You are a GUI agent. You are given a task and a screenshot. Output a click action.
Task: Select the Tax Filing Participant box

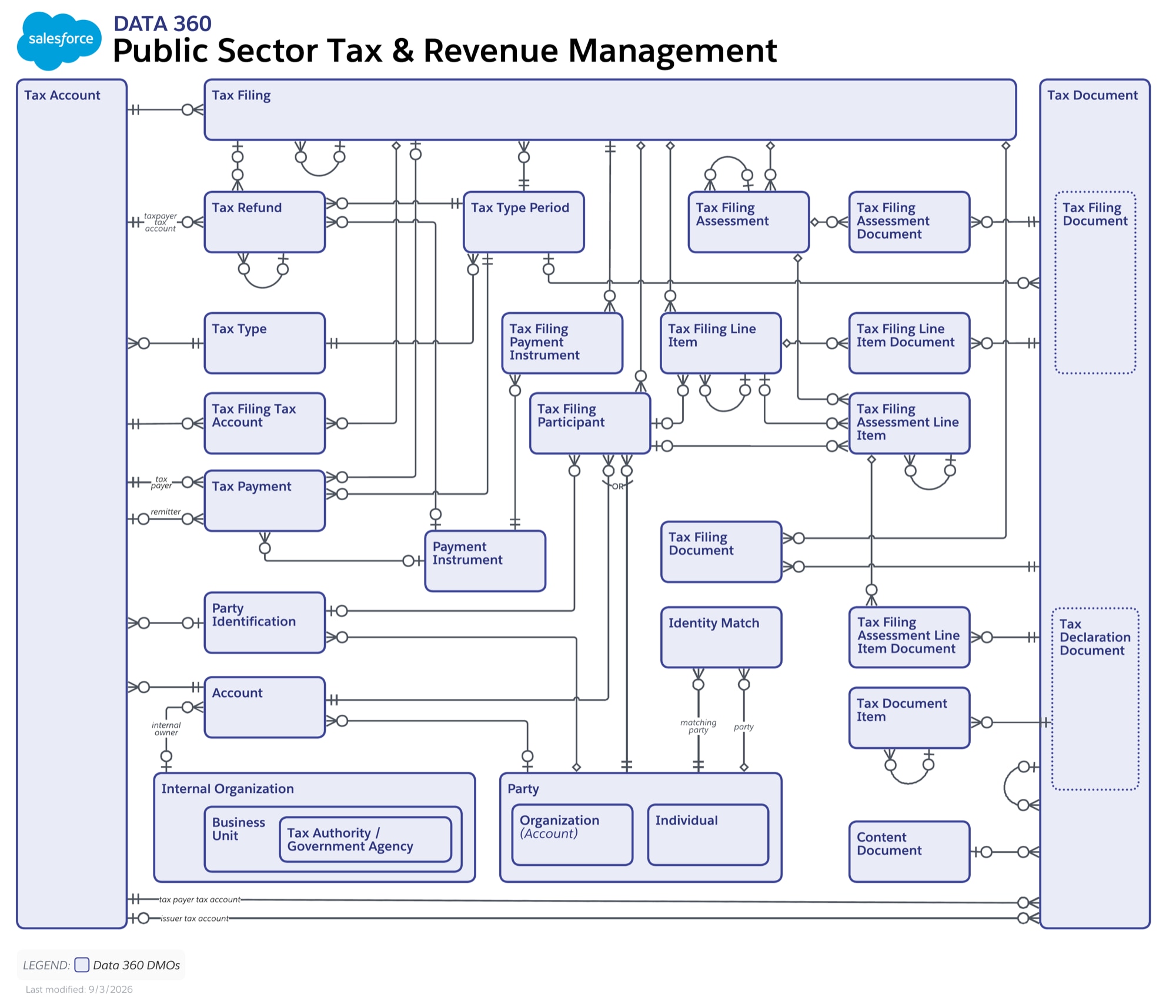pos(590,423)
